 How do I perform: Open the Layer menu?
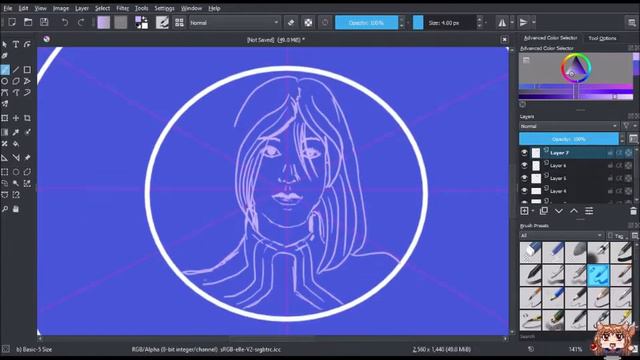pyautogui.click(x=82, y=8)
